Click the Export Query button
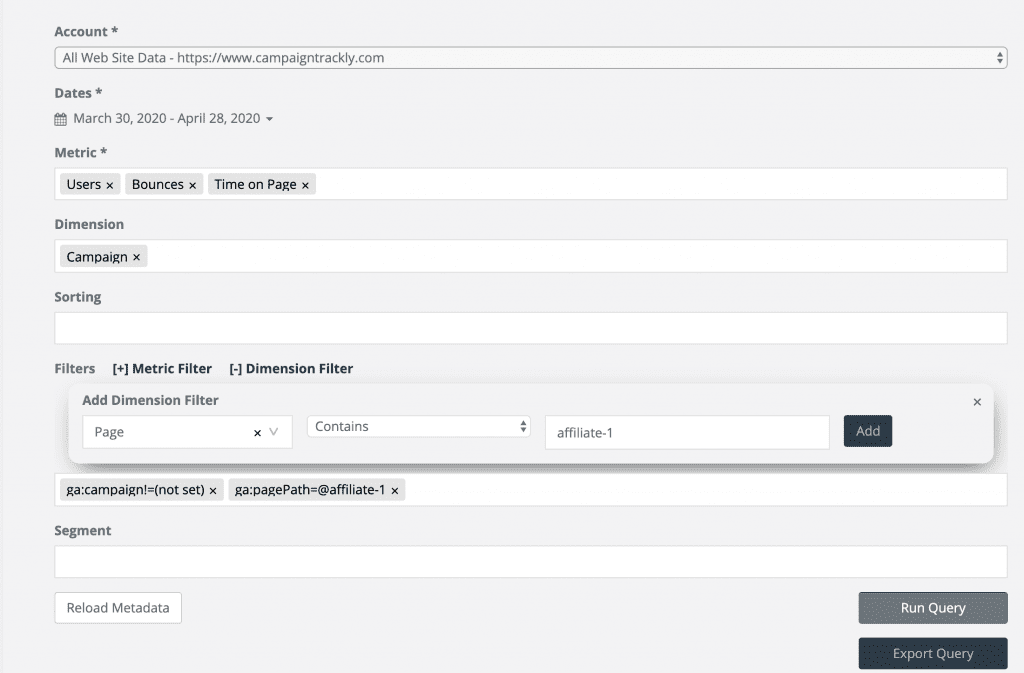Viewport: 1024px width, 673px height. (x=933, y=653)
